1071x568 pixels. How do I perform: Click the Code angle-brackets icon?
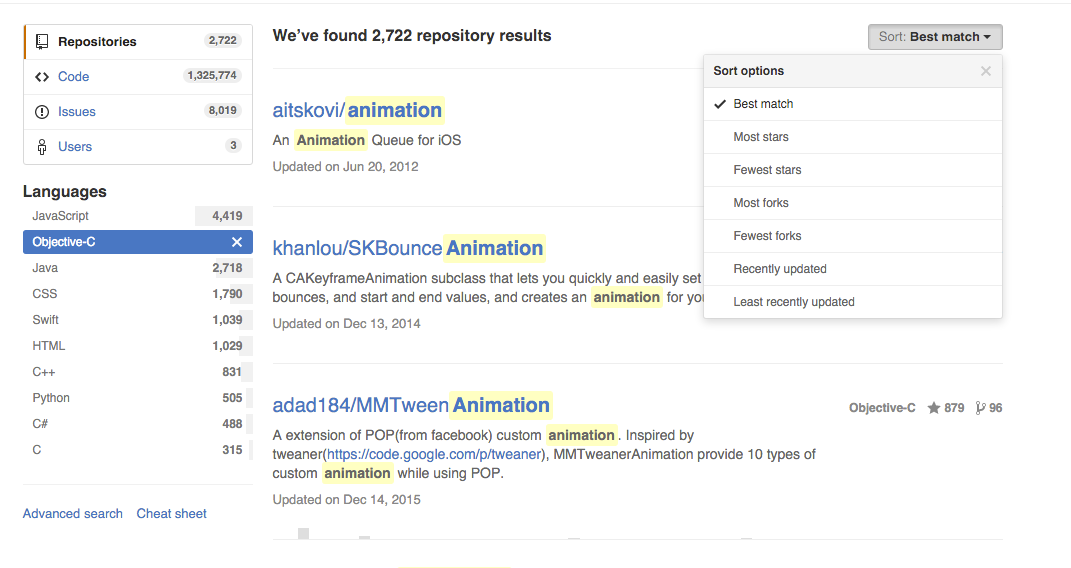[42, 77]
